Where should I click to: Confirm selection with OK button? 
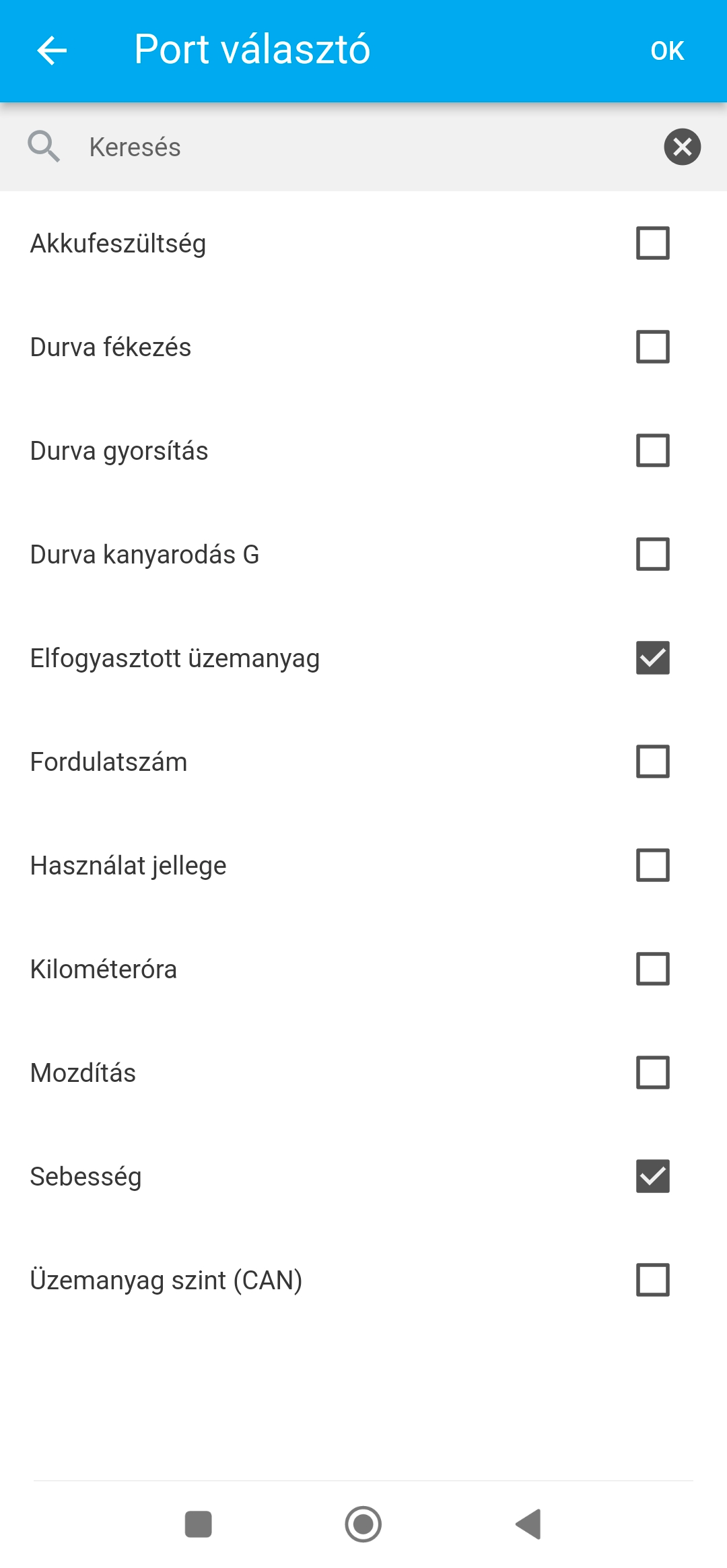[667, 50]
